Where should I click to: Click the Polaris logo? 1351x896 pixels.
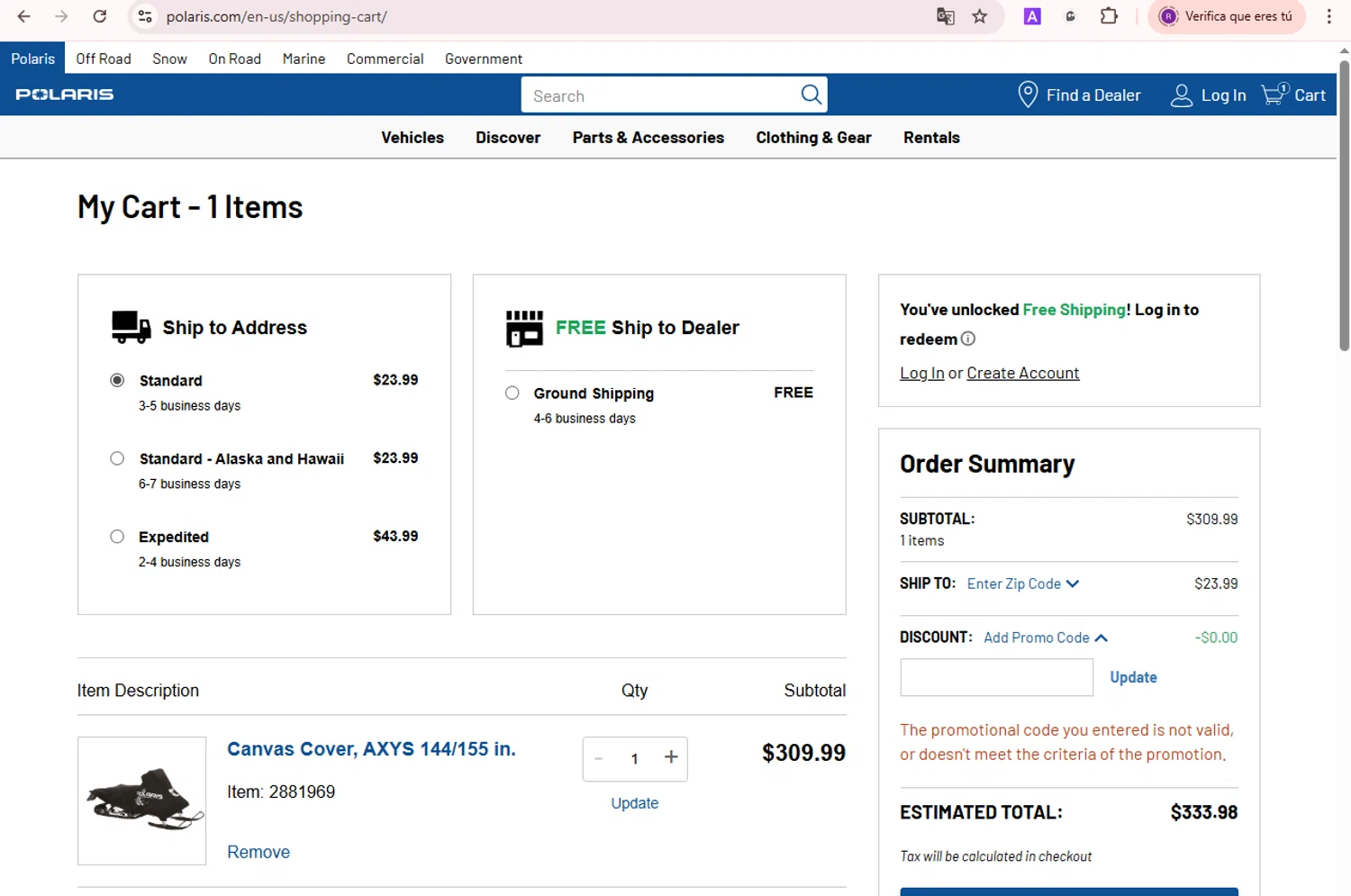(65, 95)
